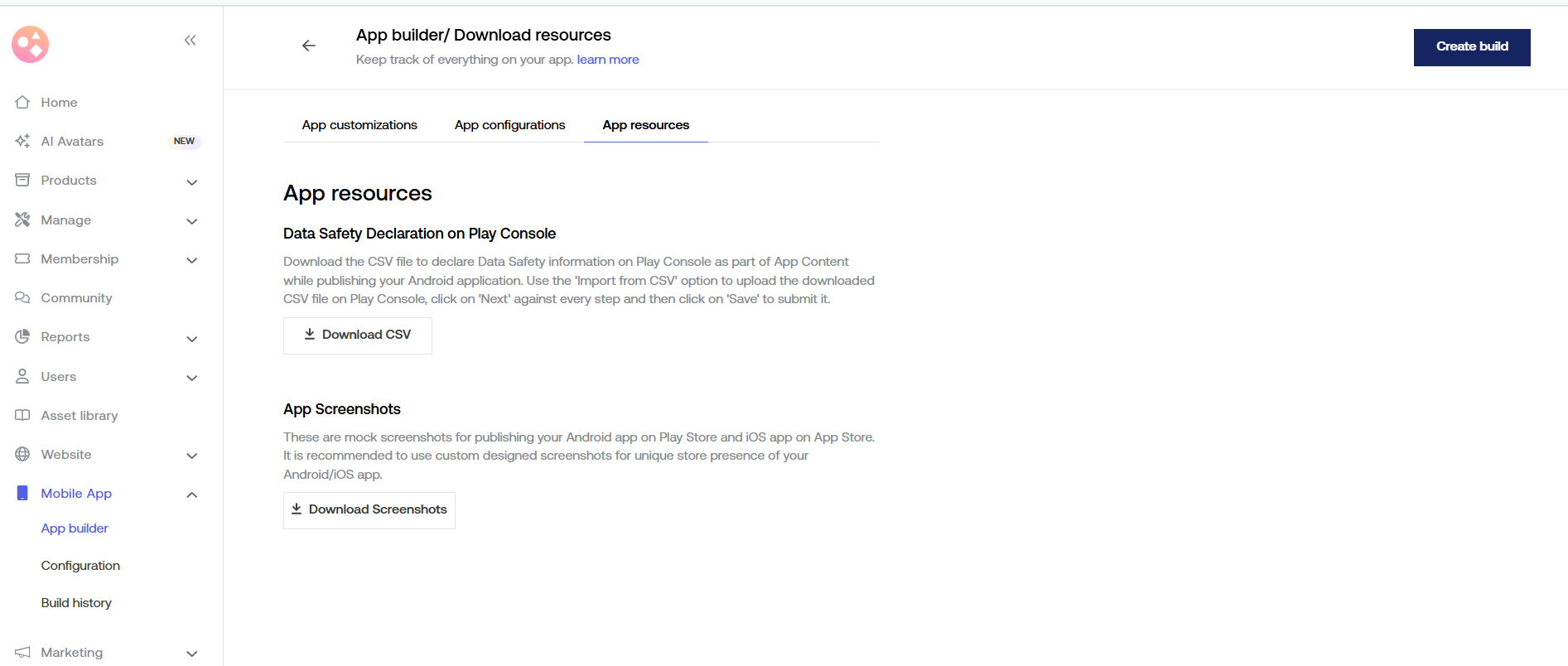Click the back arrow icon in header
Screen dimensions: 1568x666
tap(309, 46)
